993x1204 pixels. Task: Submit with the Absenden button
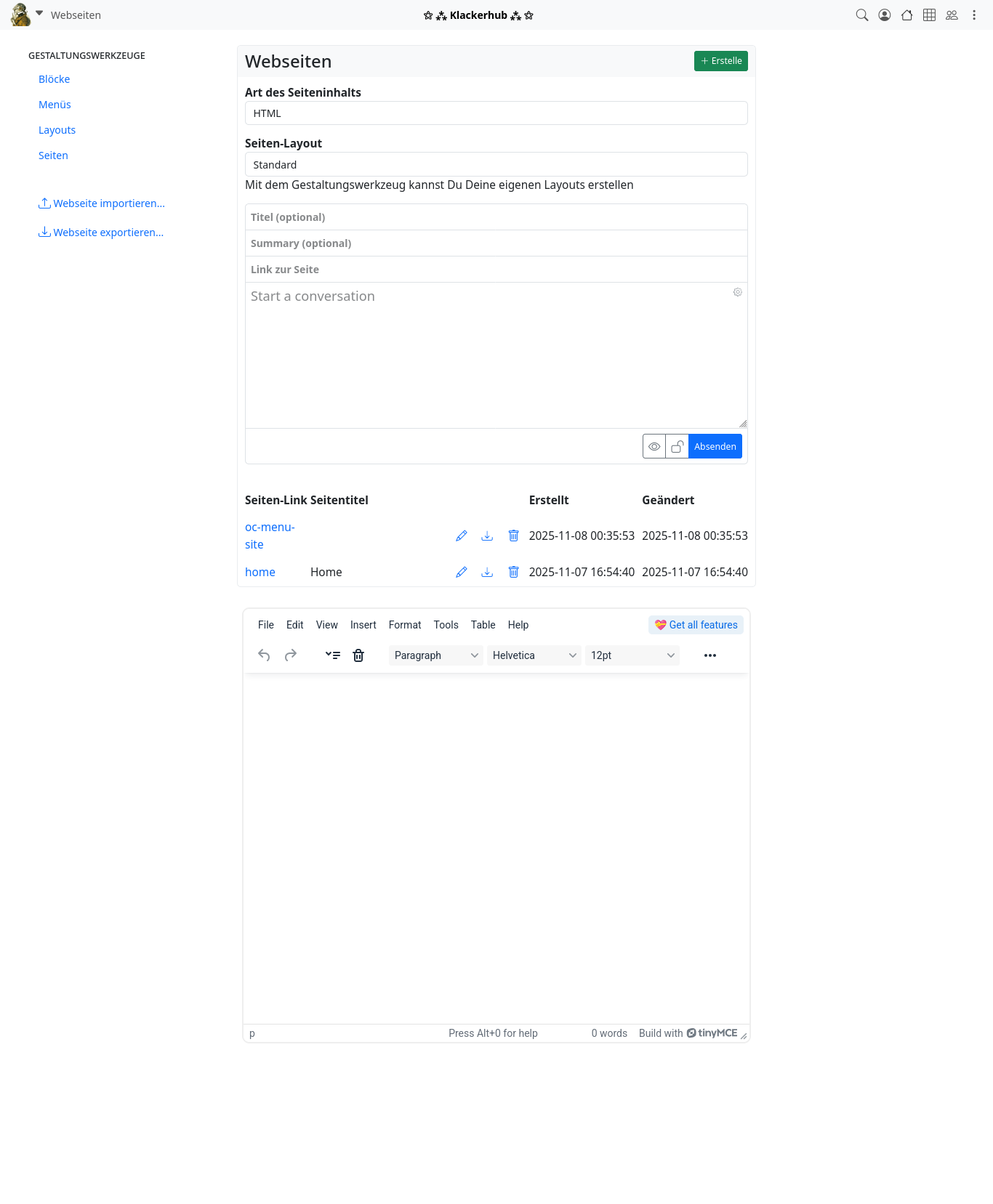(715, 446)
